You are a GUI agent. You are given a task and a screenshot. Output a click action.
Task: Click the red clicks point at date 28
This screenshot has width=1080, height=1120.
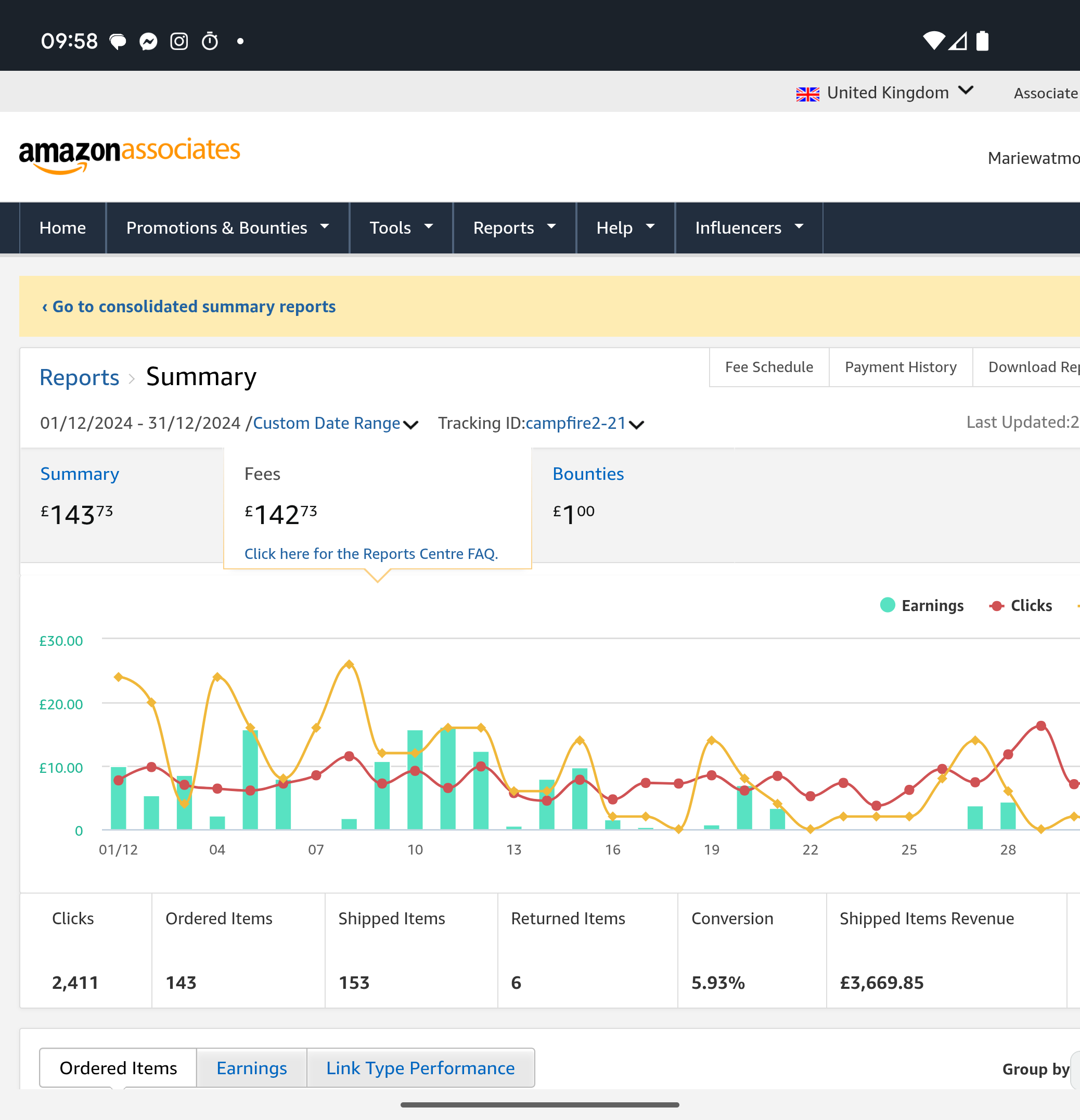(1009, 754)
